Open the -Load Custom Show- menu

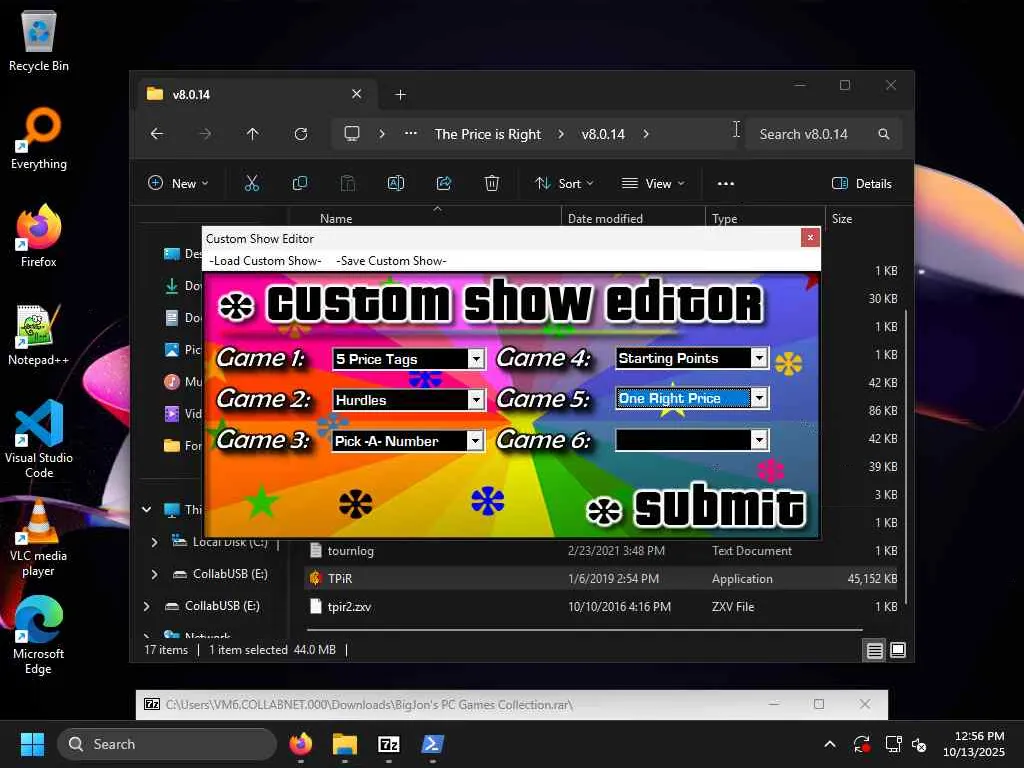click(x=265, y=261)
